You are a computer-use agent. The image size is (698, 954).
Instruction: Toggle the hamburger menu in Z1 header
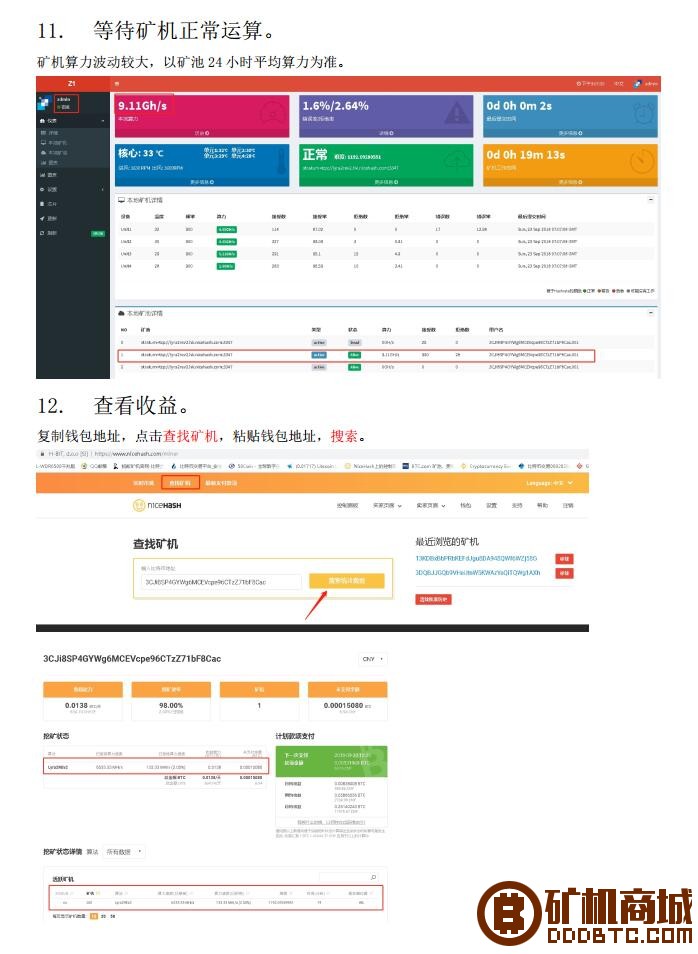117,83
